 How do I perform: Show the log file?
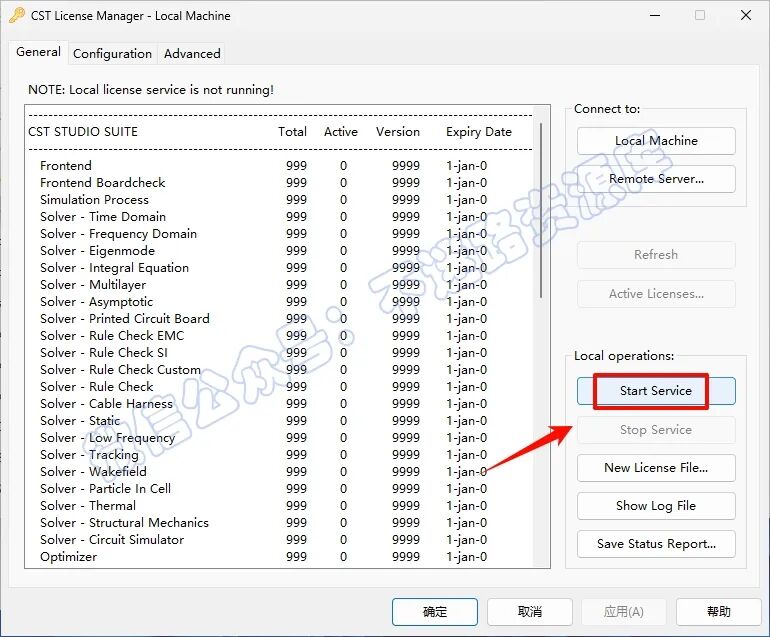pyautogui.click(x=656, y=506)
